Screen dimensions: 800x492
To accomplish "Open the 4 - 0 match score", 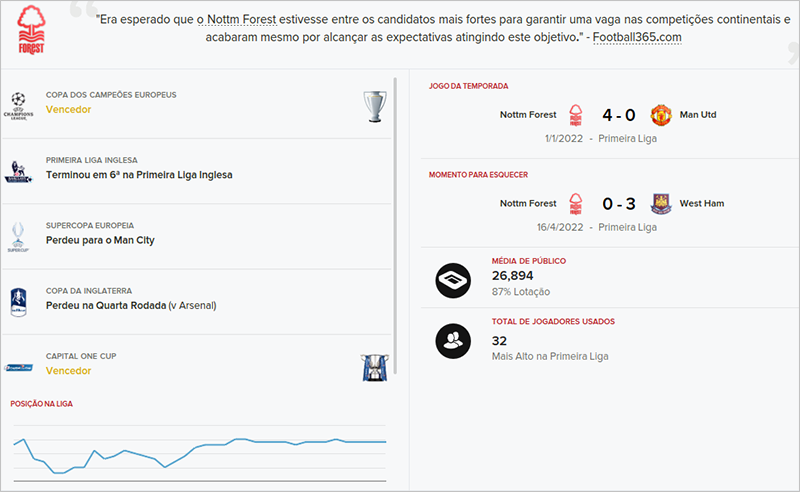I will 617,114.
